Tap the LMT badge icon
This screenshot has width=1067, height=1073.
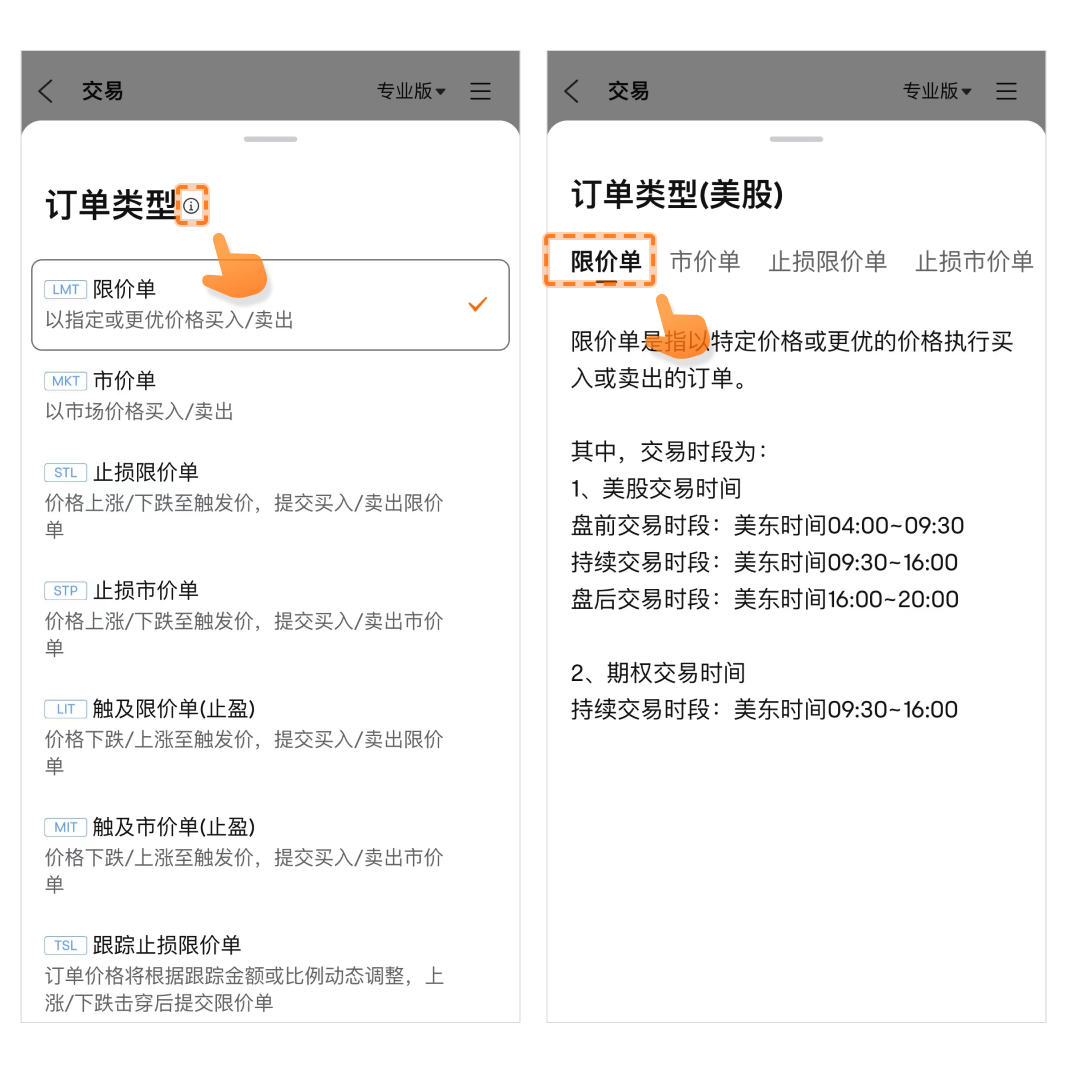pos(66,289)
